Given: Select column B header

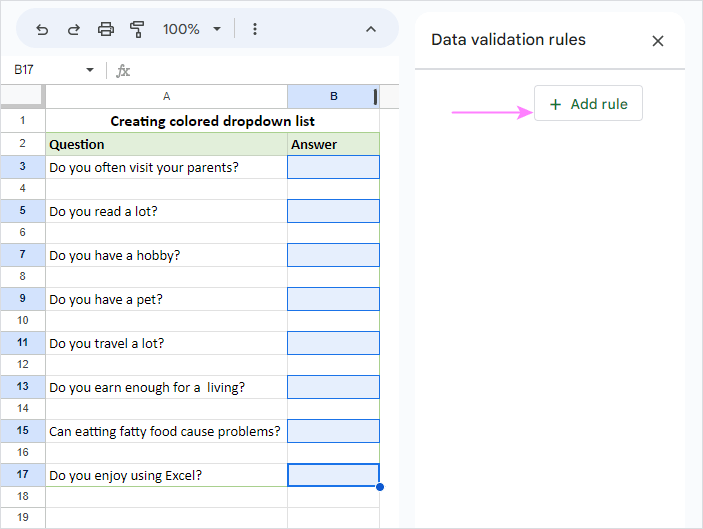Looking at the screenshot, I should coord(334,96).
